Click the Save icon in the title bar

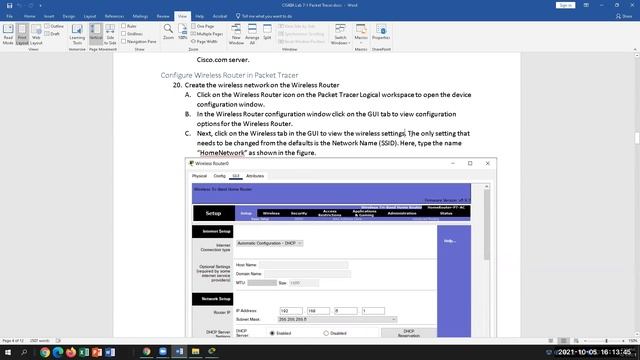(9, 5)
